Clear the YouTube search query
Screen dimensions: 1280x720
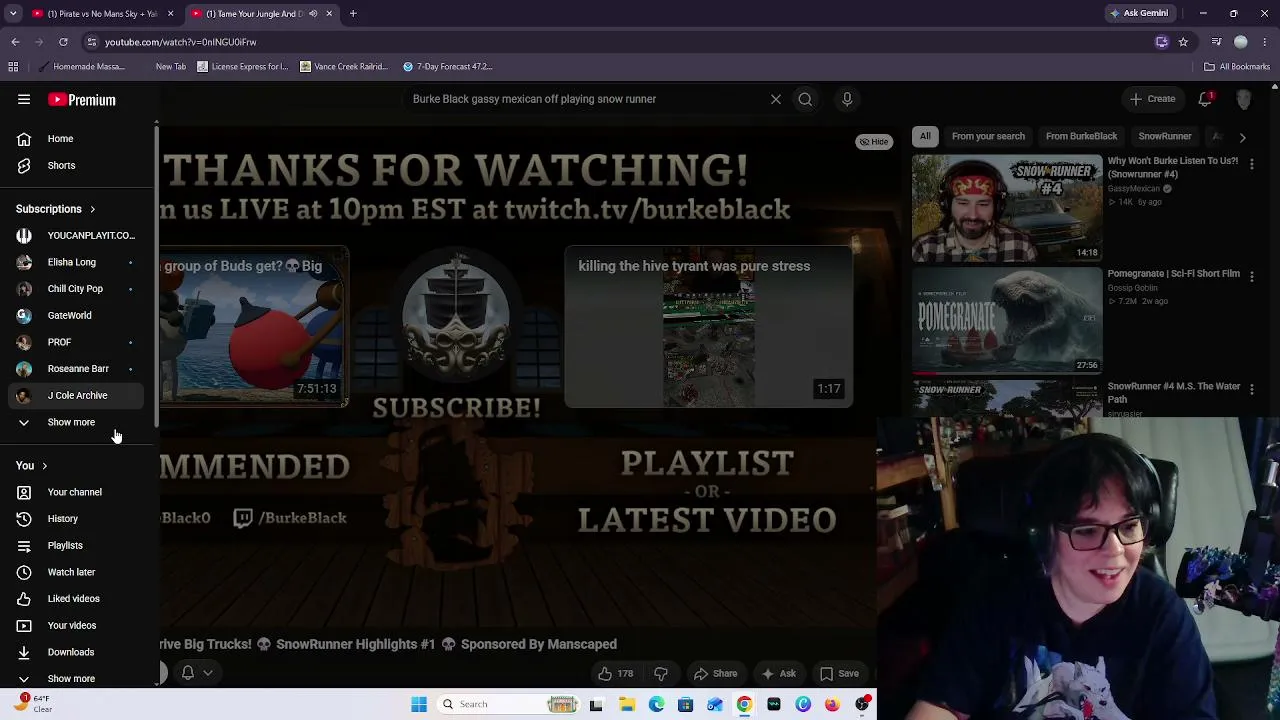775,99
